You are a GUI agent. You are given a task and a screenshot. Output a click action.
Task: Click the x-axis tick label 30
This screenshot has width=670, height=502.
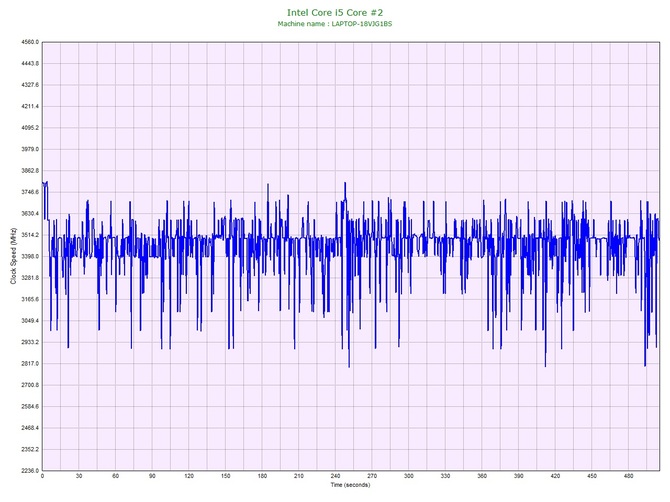pos(79,476)
